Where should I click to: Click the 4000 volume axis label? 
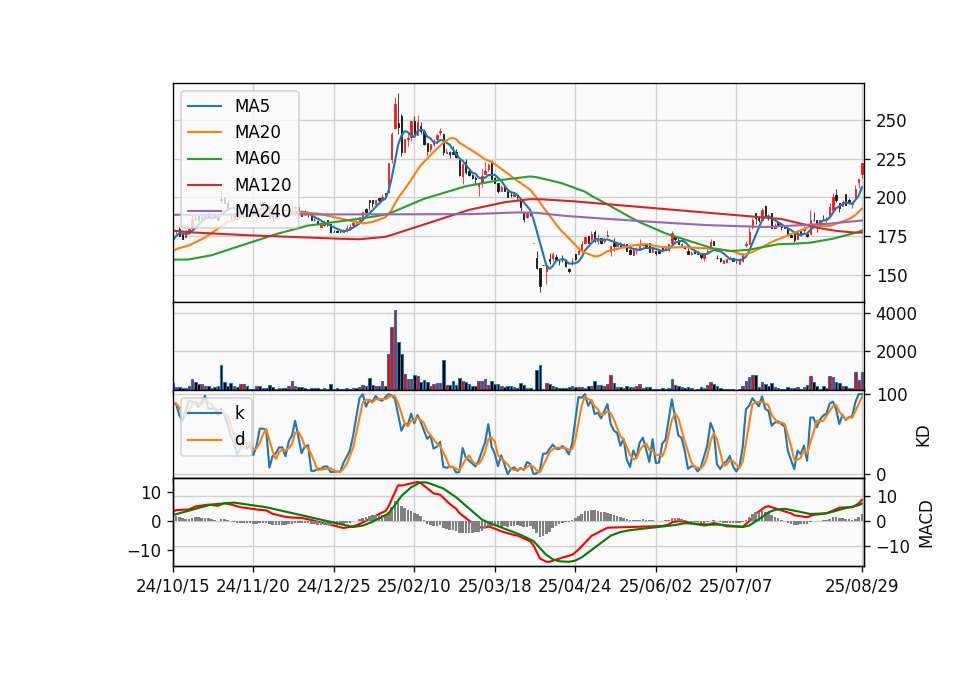(x=896, y=314)
